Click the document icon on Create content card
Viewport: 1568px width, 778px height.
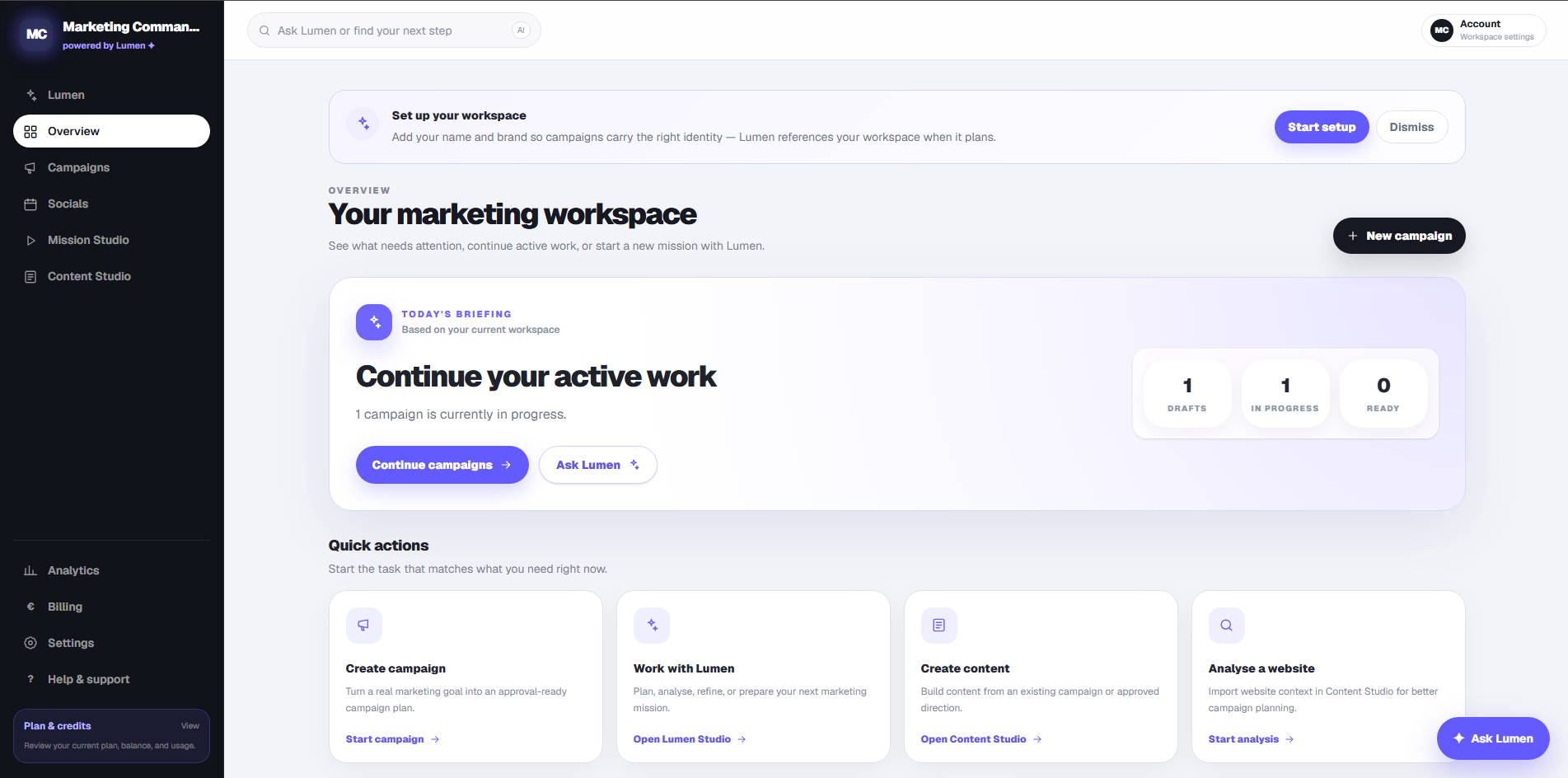(x=939, y=626)
